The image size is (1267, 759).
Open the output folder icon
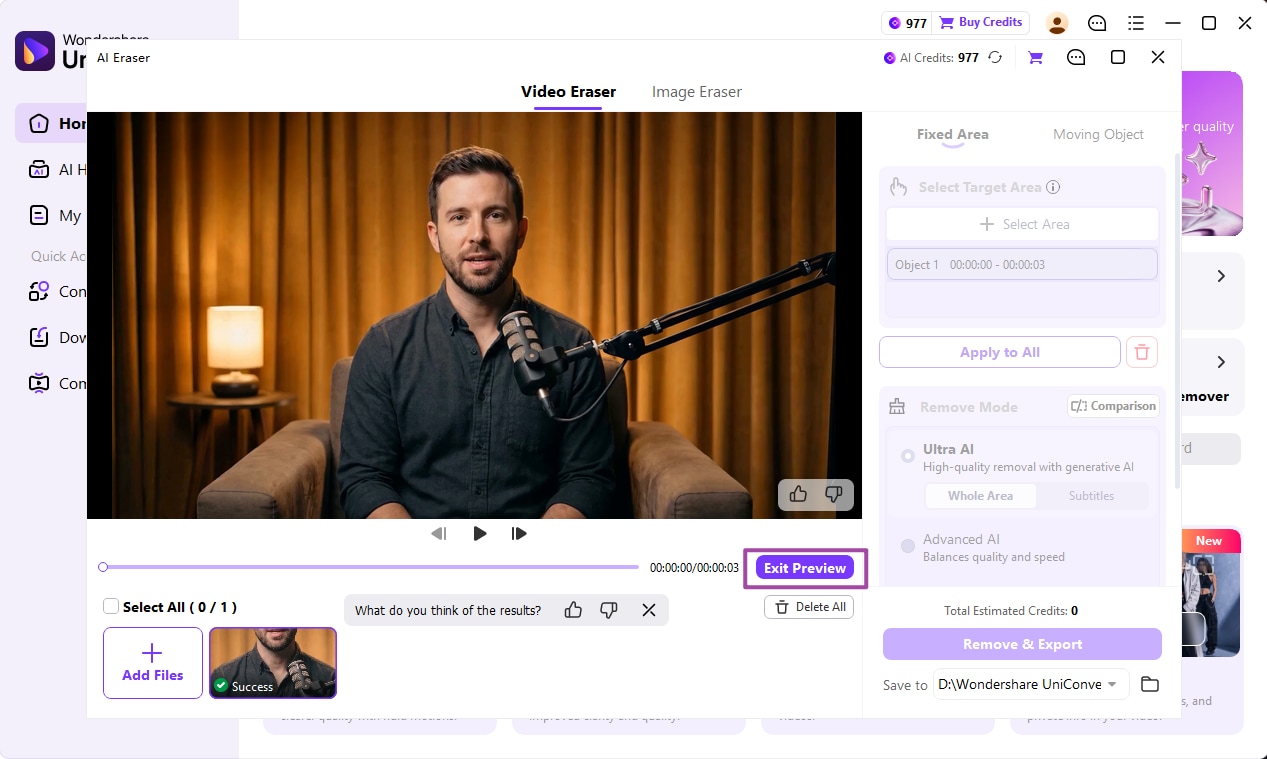(x=1150, y=684)
